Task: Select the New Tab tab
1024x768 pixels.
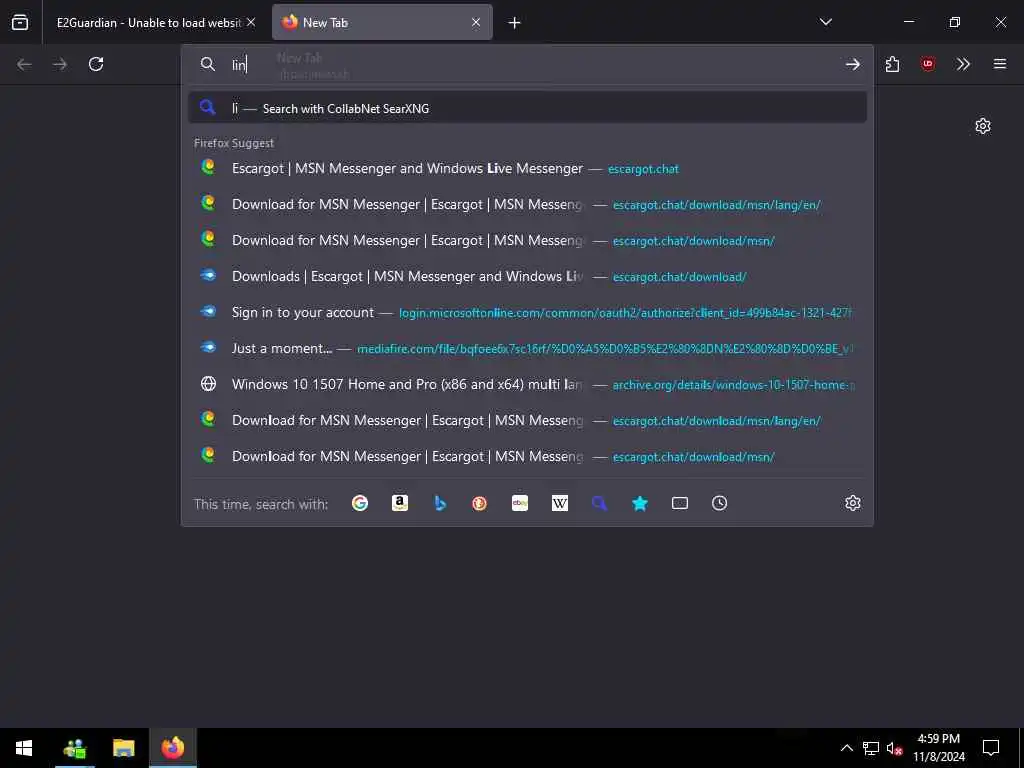Action: click(382, 23)
